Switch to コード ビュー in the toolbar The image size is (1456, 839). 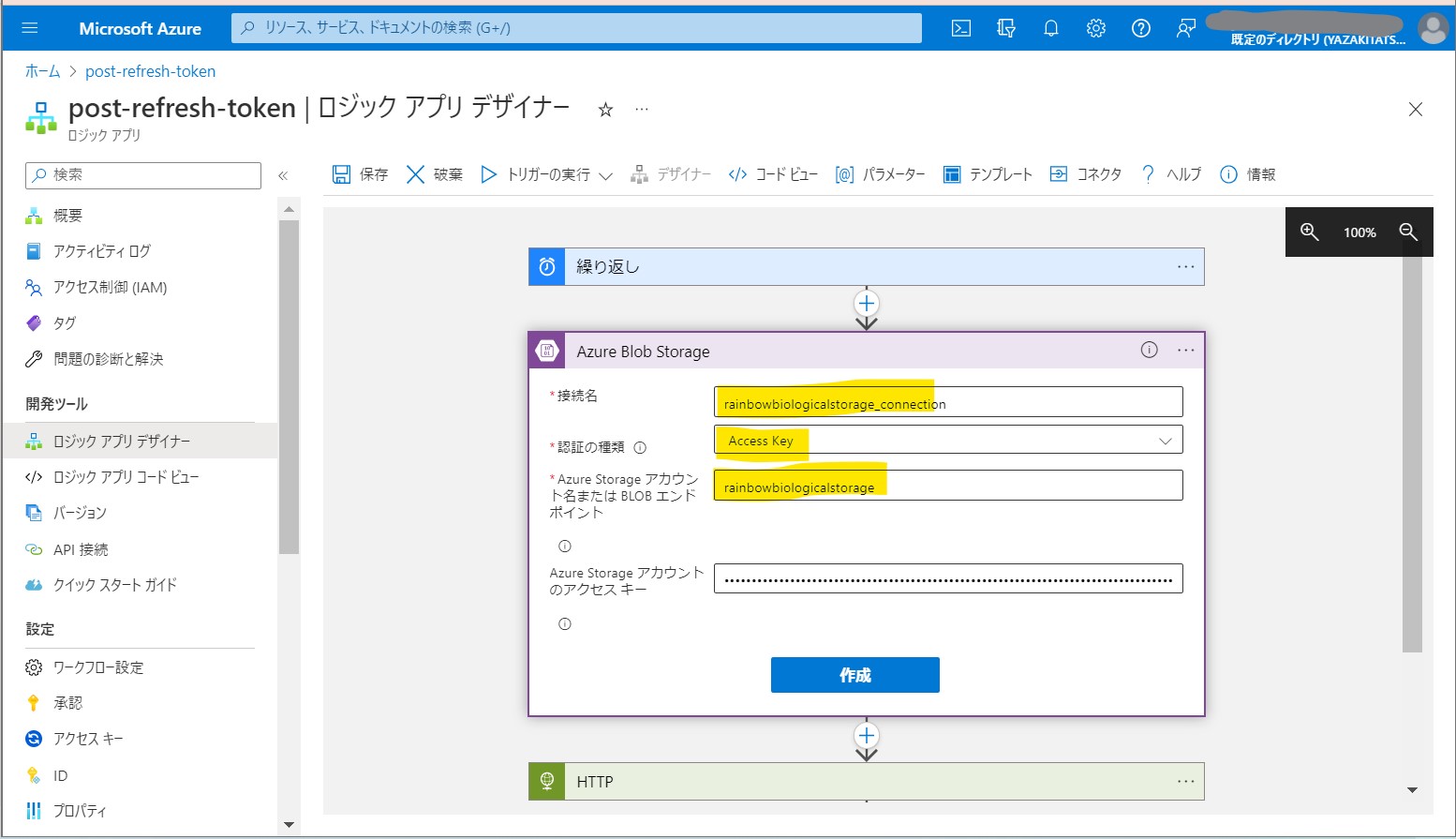pos(773,174)
